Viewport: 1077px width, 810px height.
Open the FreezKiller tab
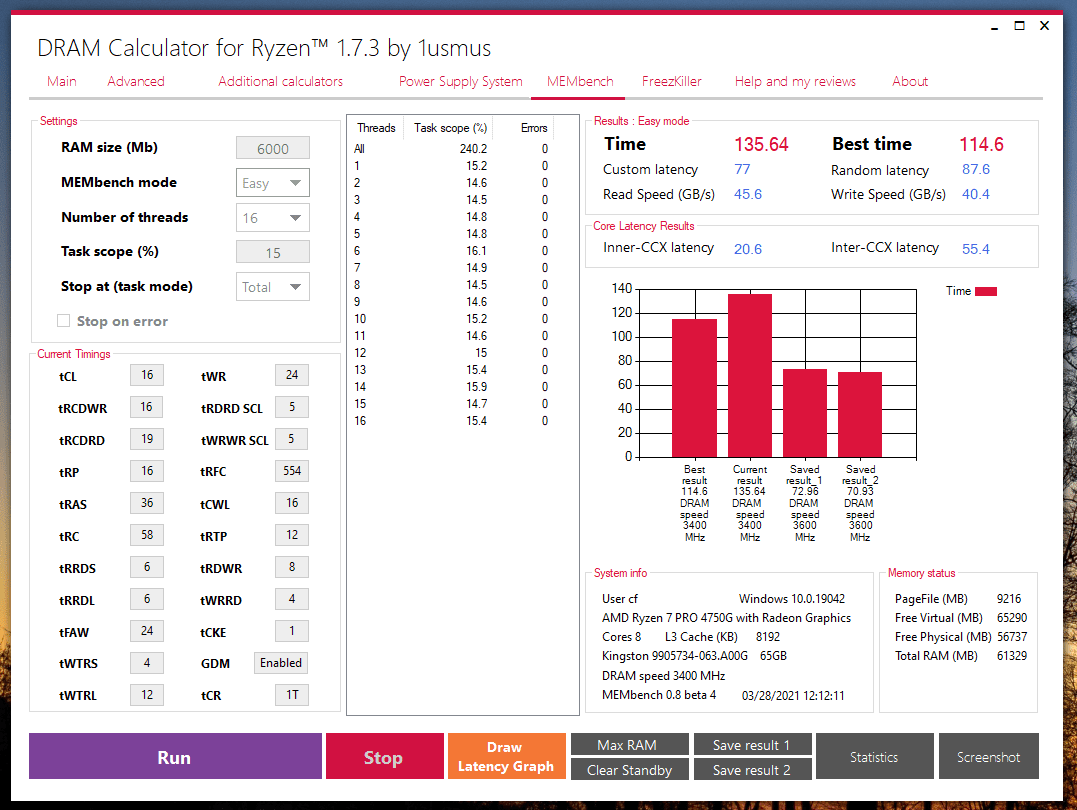[672, 81]
